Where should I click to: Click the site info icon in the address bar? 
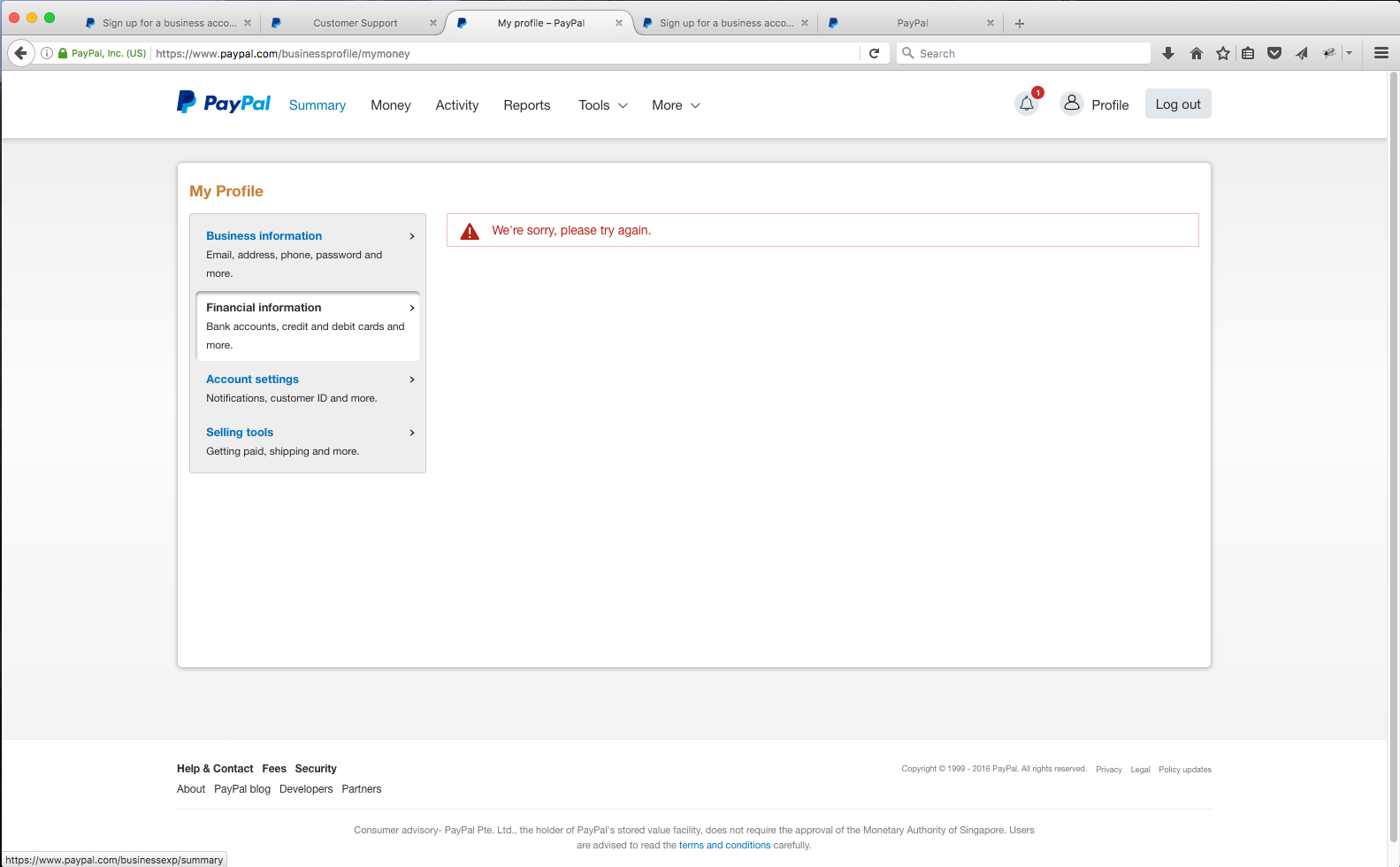(47, 53)
